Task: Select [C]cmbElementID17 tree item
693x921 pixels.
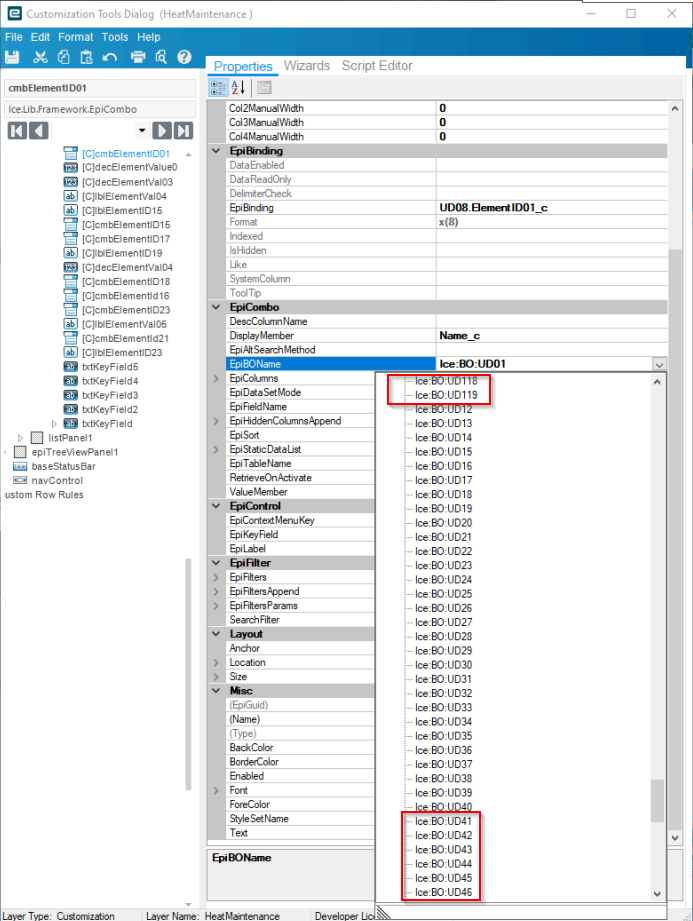Action: (126, 239)
